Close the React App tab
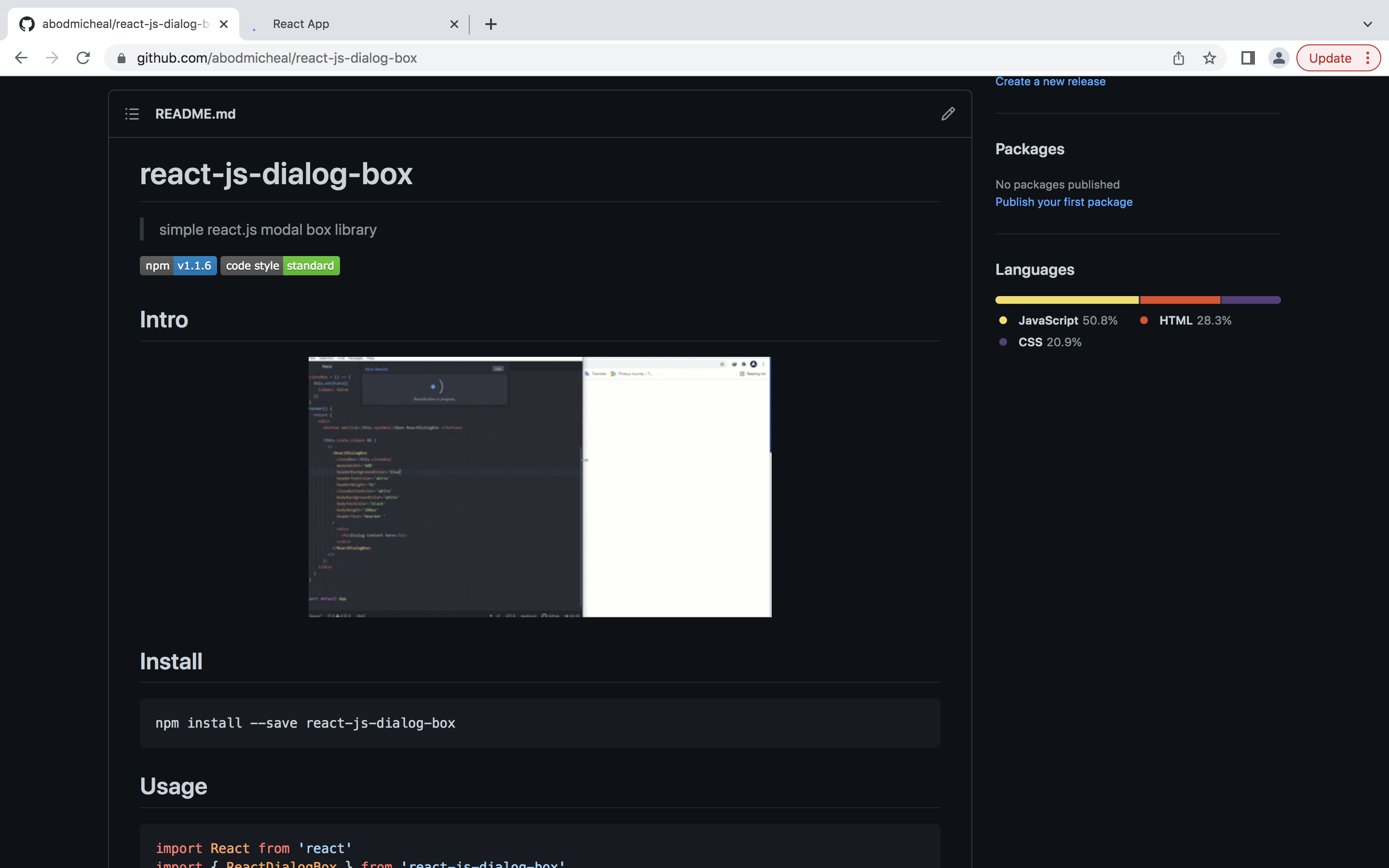 (x=454, y=24)
